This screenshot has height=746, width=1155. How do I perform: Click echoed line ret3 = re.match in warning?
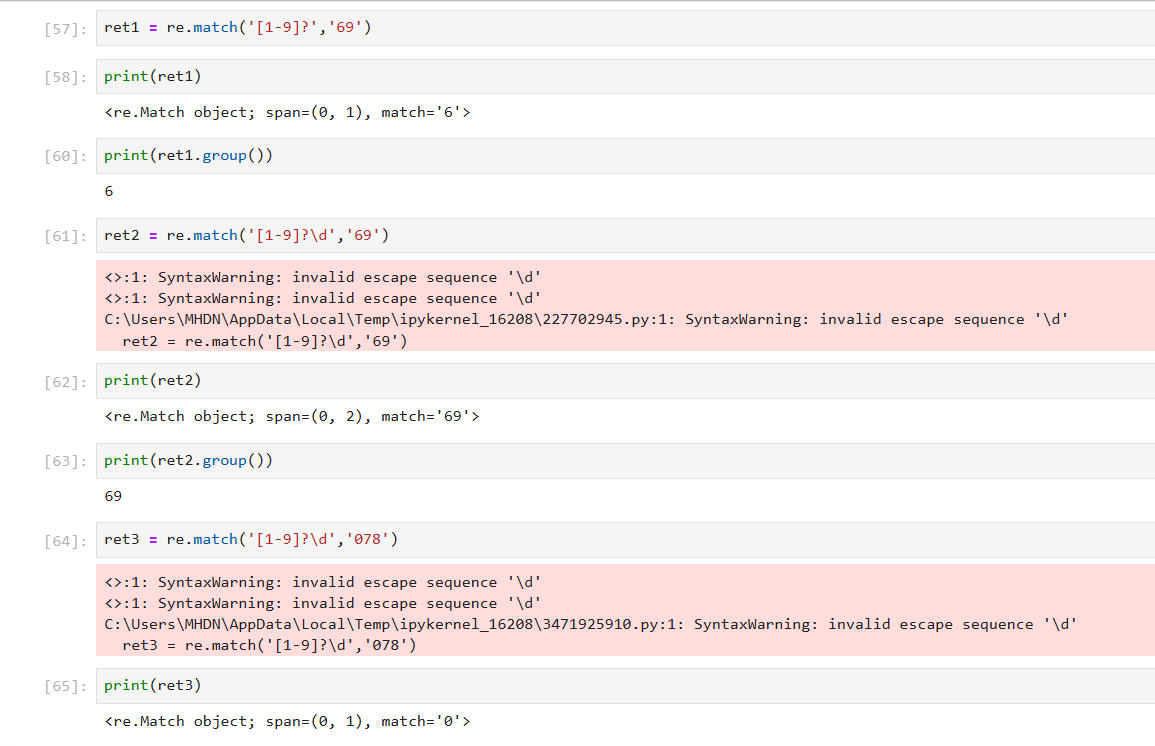(x=269, y=645)
